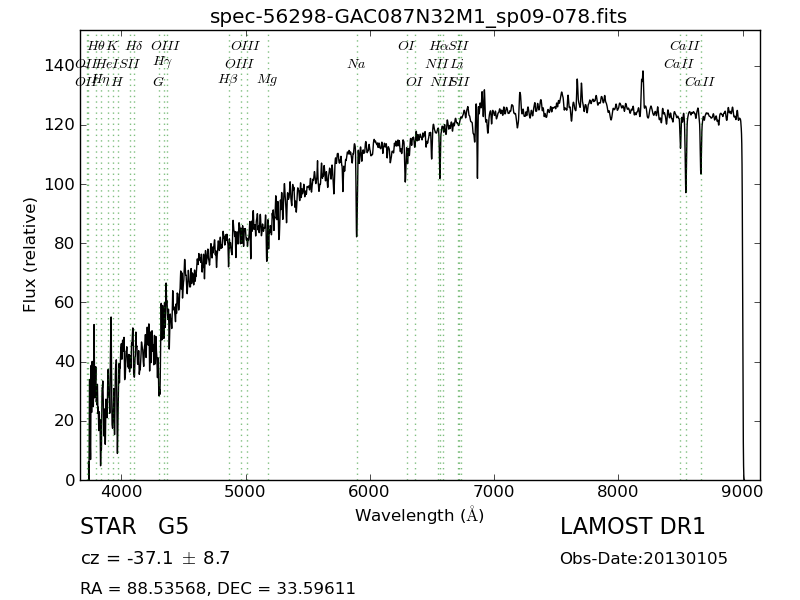Viewport: 800px width, 600px height.
Task: Click the 9000 wavelength tick label
Action: pos(742,492)
